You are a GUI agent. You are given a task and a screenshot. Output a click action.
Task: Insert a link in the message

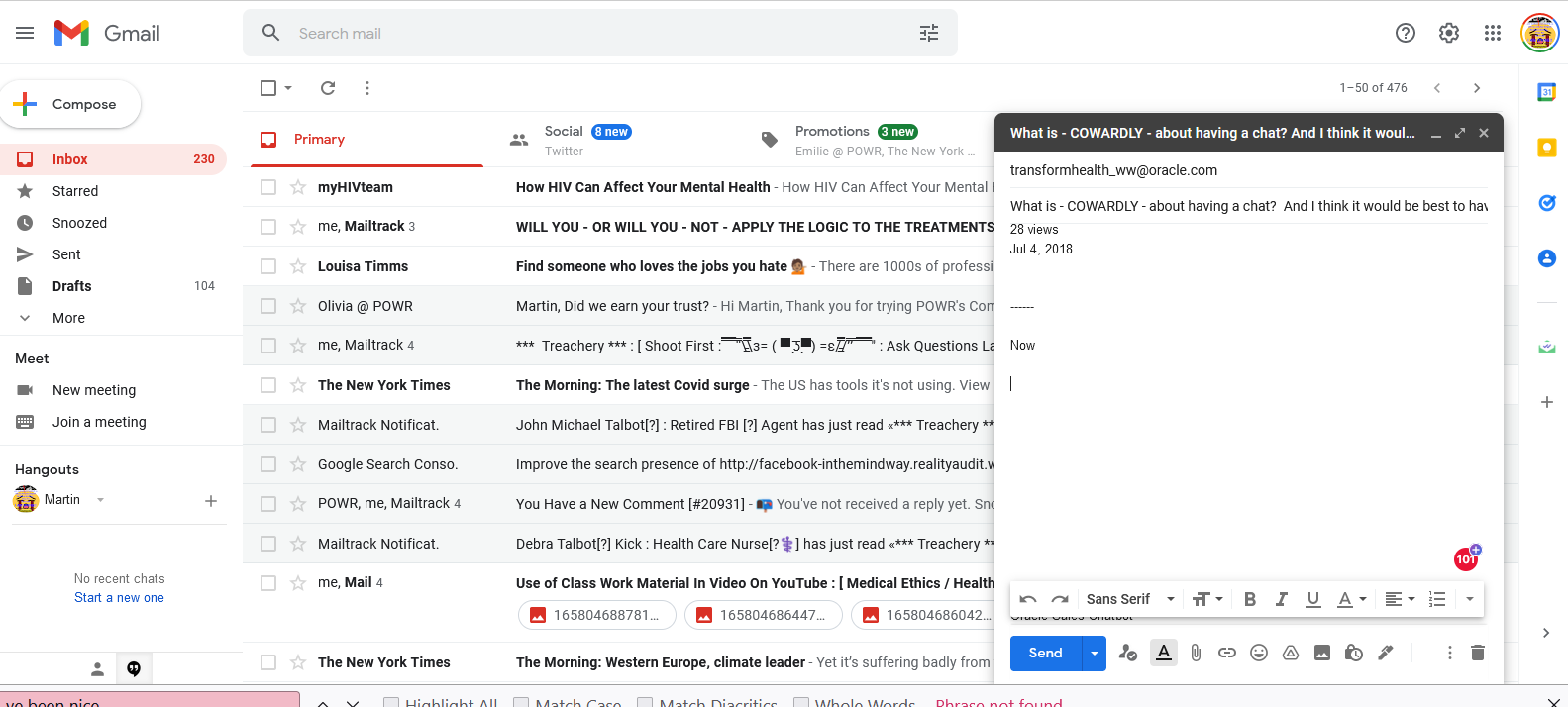(1227, 653)
